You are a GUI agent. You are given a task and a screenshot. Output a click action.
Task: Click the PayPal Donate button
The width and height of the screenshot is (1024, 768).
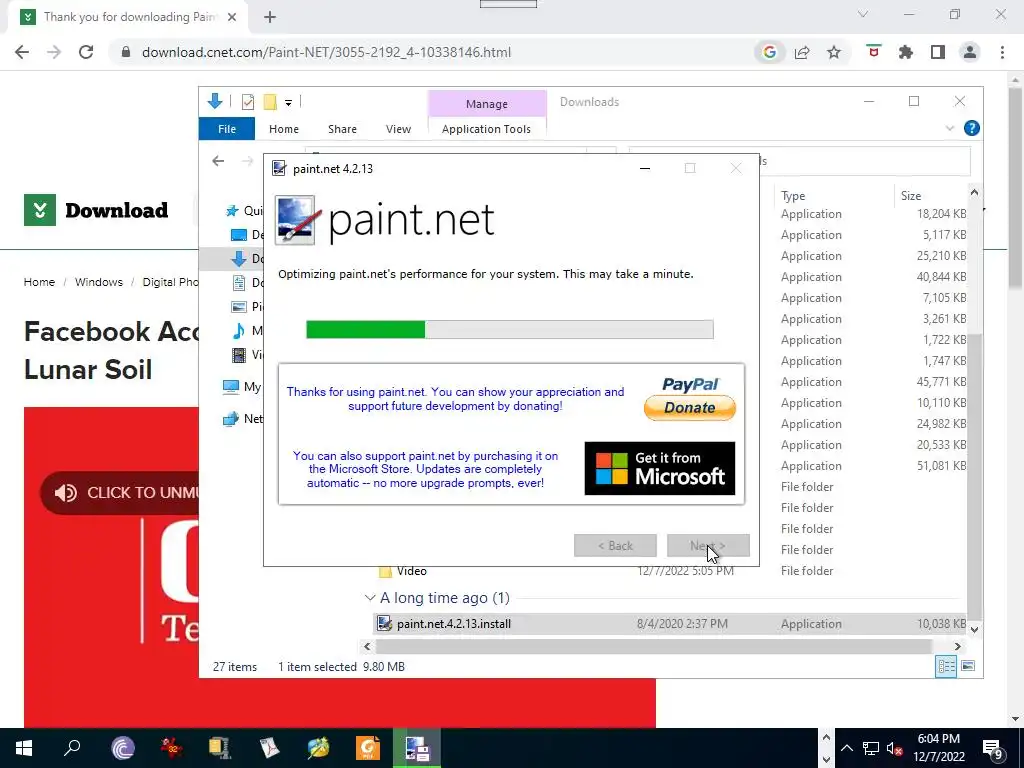[690, 398]
